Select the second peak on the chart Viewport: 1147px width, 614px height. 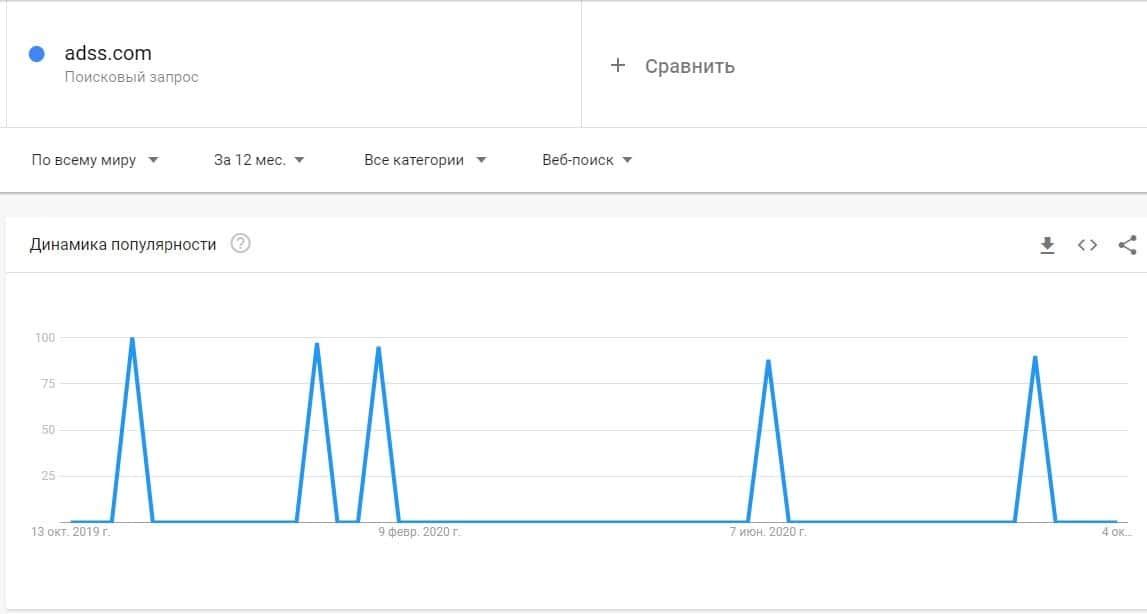point(317,345)
